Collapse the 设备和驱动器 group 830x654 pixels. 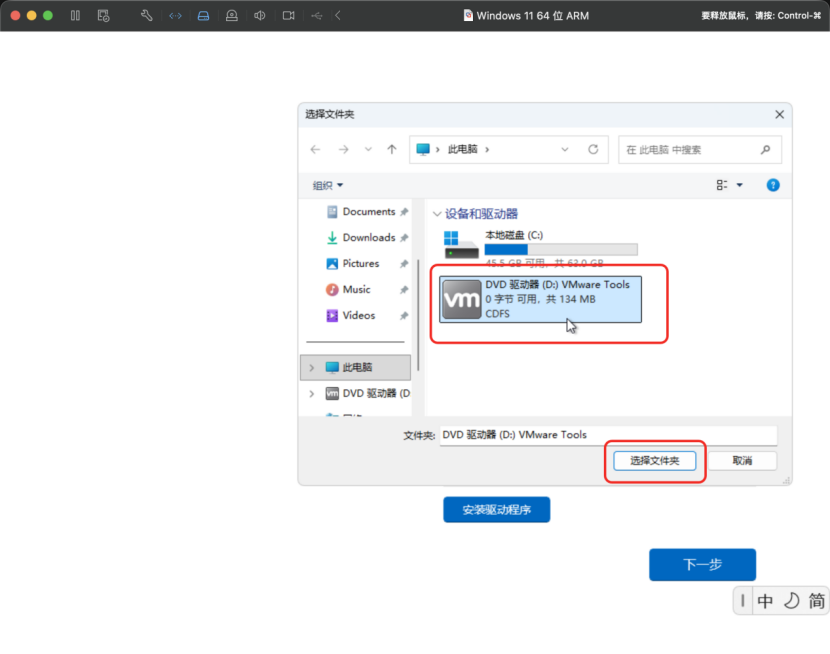(437, 214)
